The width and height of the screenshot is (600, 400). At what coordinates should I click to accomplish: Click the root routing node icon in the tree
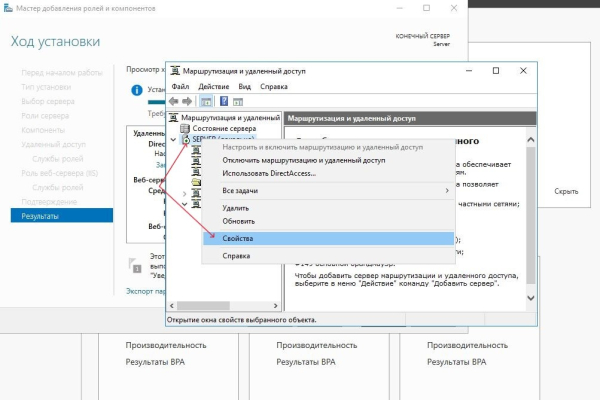tap(174, 118)
